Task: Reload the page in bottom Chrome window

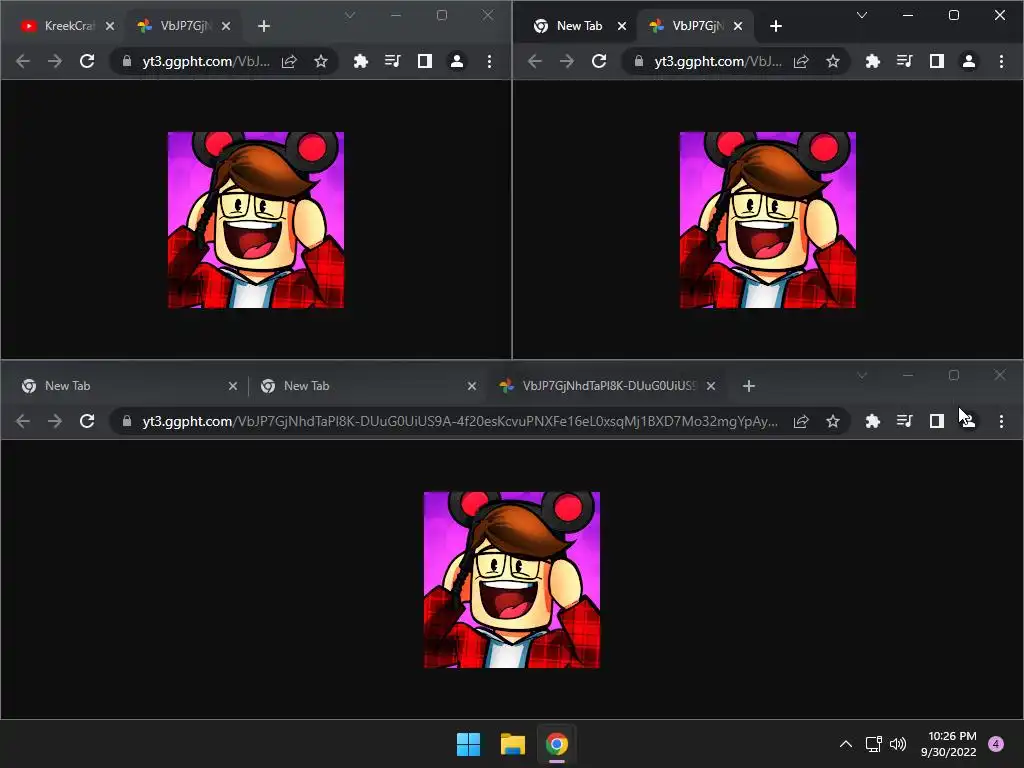Action: (87, 421)
